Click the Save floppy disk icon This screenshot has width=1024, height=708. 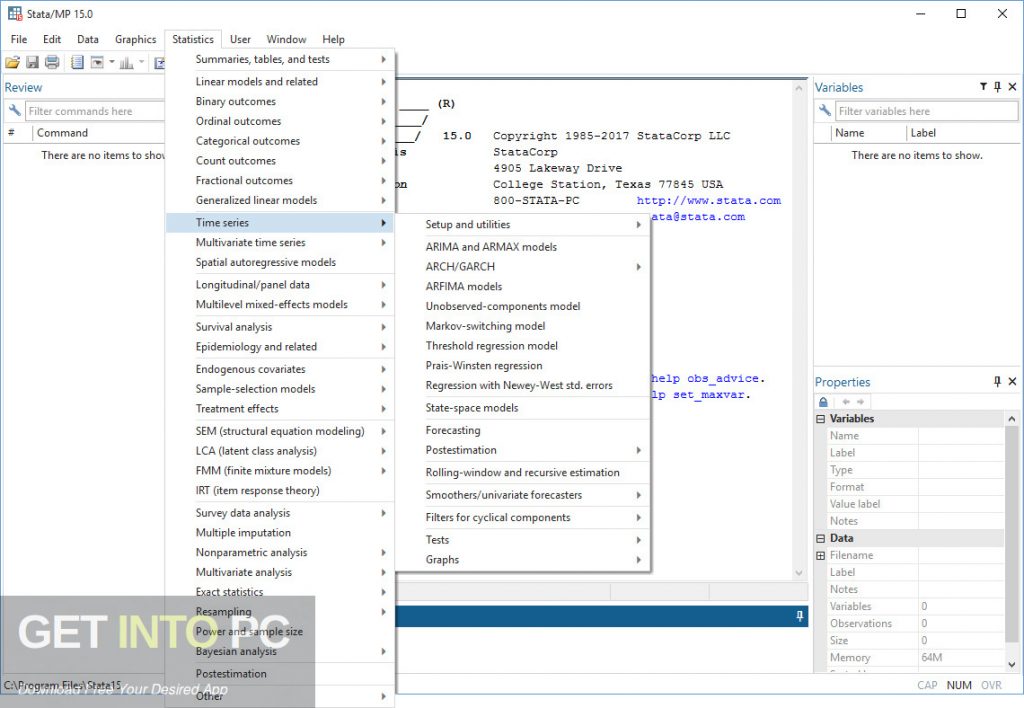coord(32,63)
